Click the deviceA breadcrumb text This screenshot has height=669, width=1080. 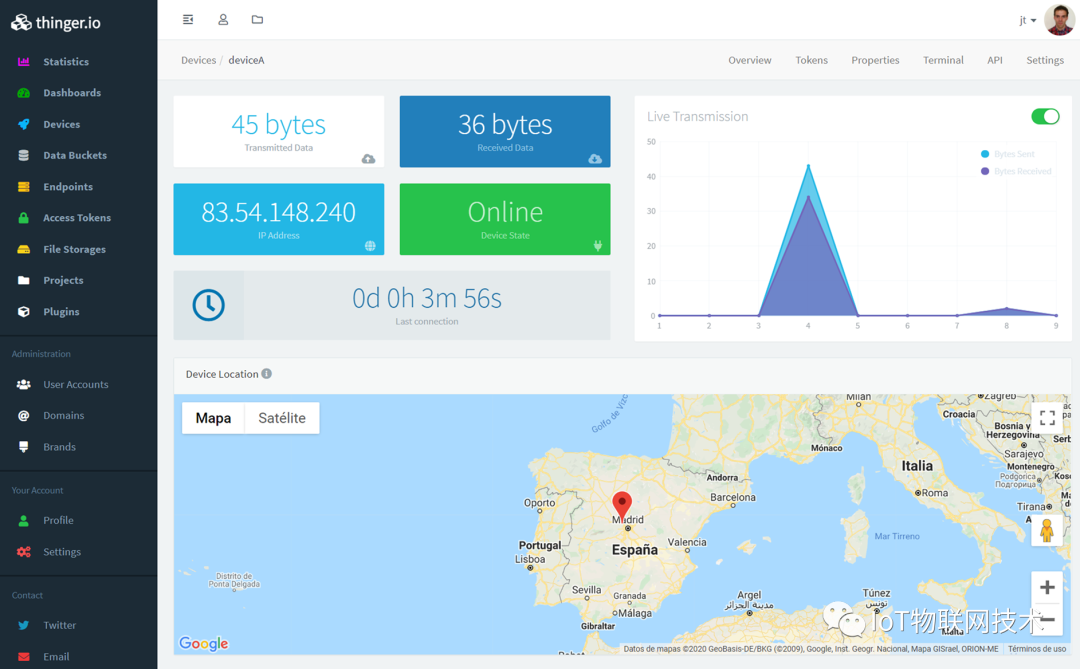(247, 60)
